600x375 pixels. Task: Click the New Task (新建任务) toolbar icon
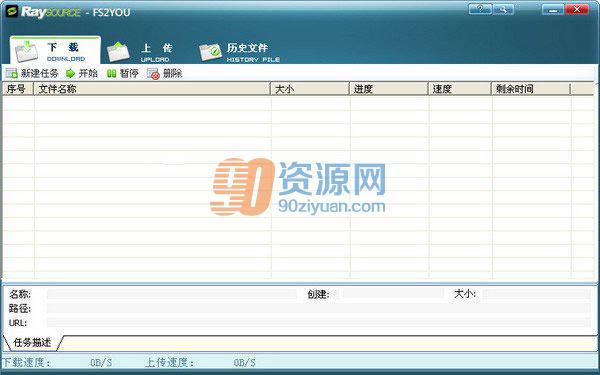11,73
